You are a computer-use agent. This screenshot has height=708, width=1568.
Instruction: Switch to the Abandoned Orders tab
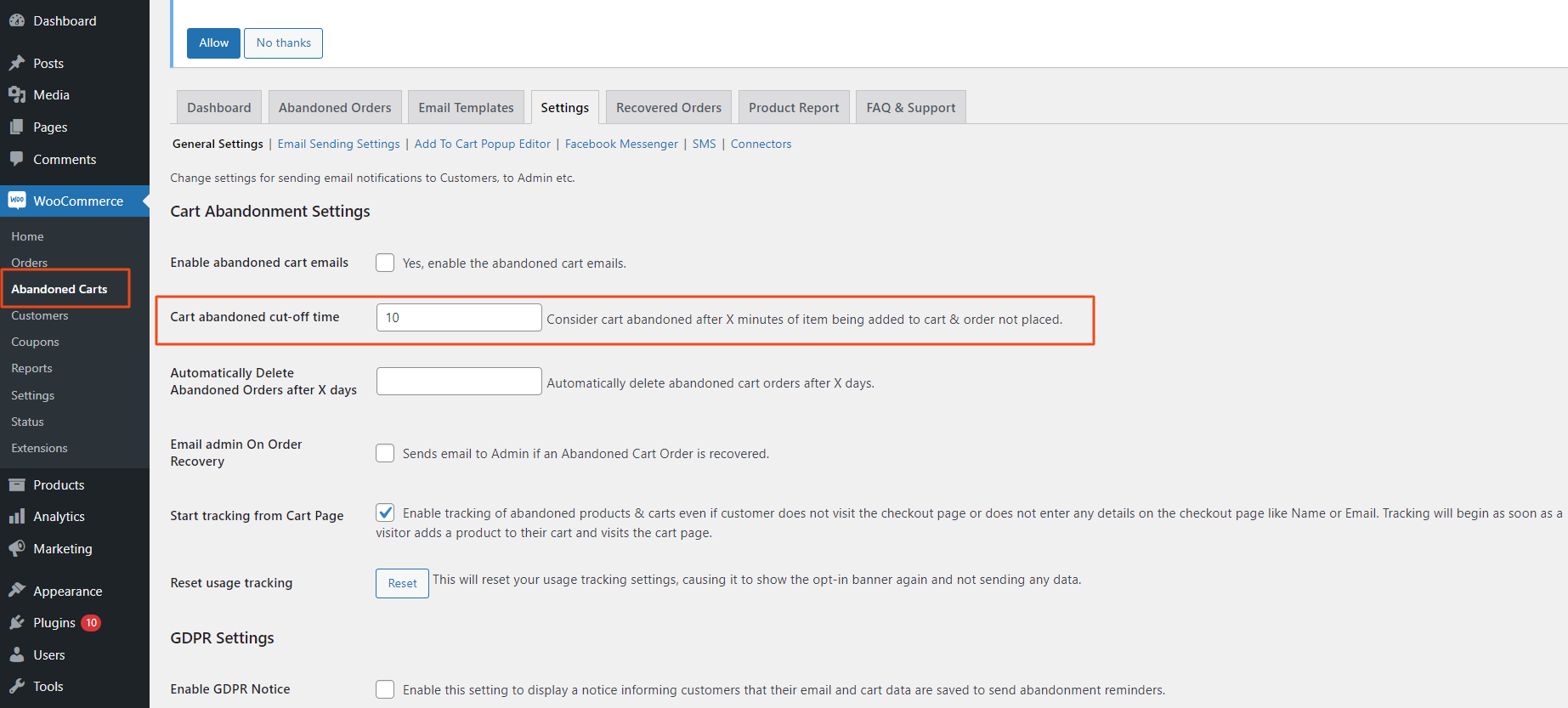tap(335, 107)
